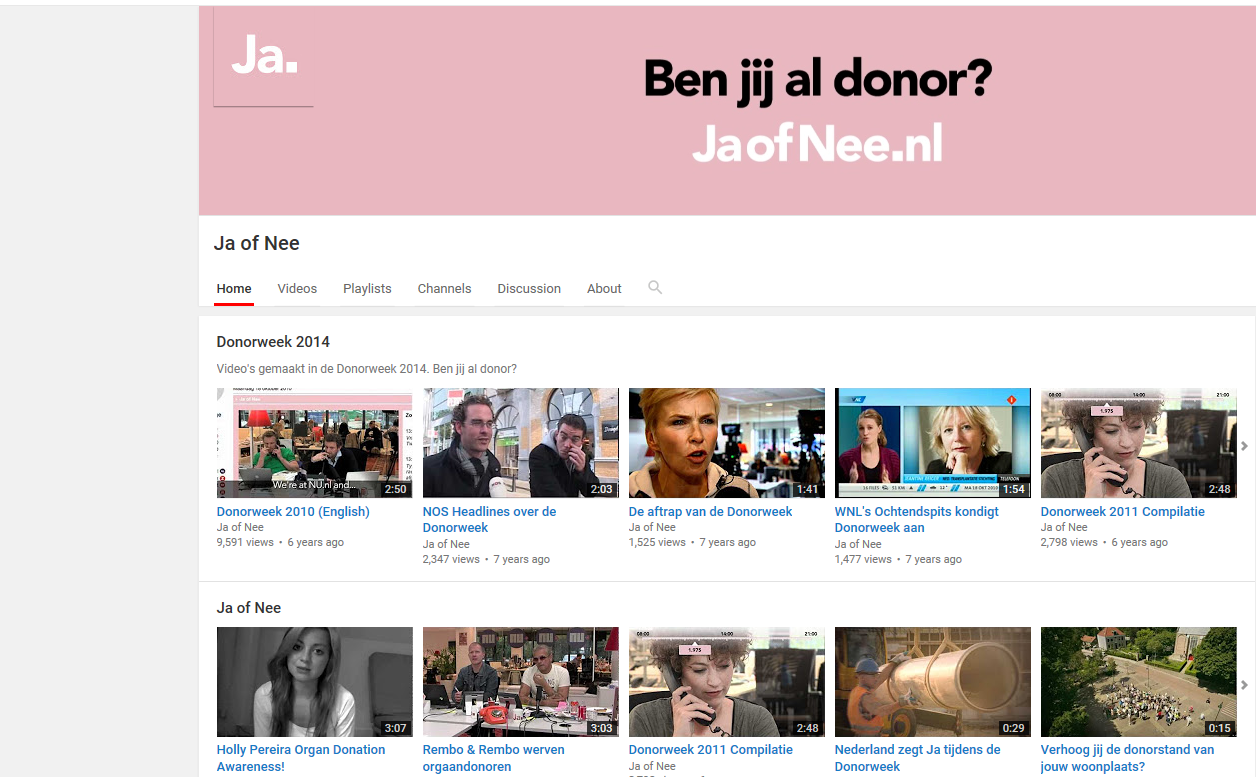The width and height of the screenshot is (1256, 777).
Task: Open Nederland zegt Ja video thumbnail
Action: coord(932,682)
